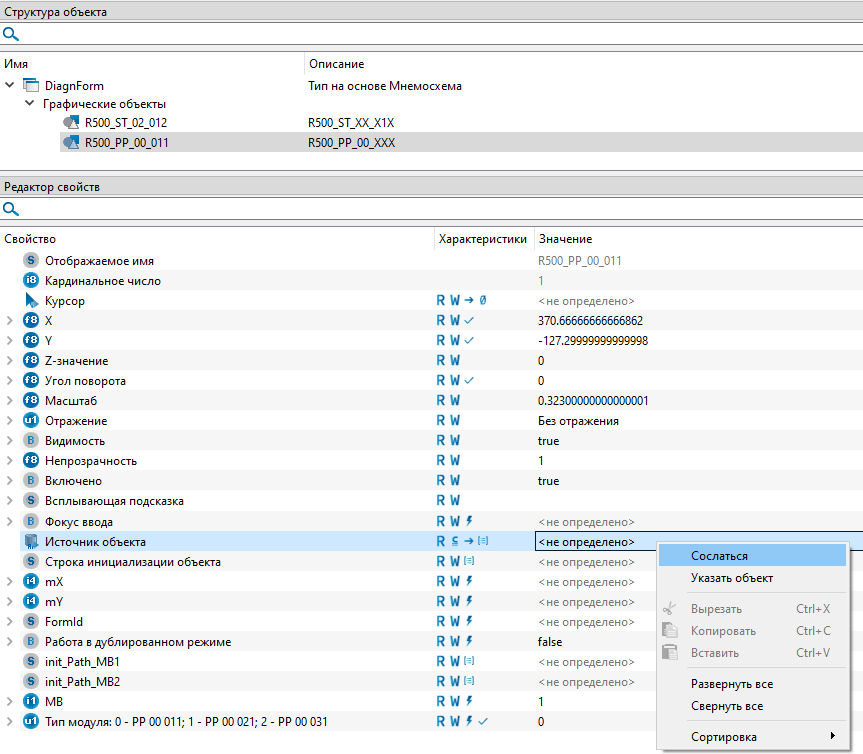Click the R500_ST_02_012 graphic object icon
The image size is (863, 754).
pyautogui.click(x=71, y=122)
